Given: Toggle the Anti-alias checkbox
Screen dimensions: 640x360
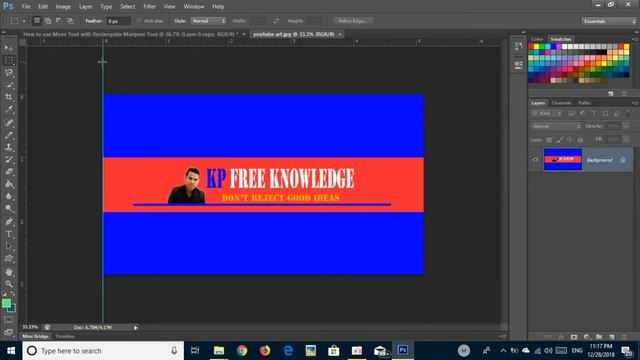Looking at the screenshot, I should click(138, 21).
